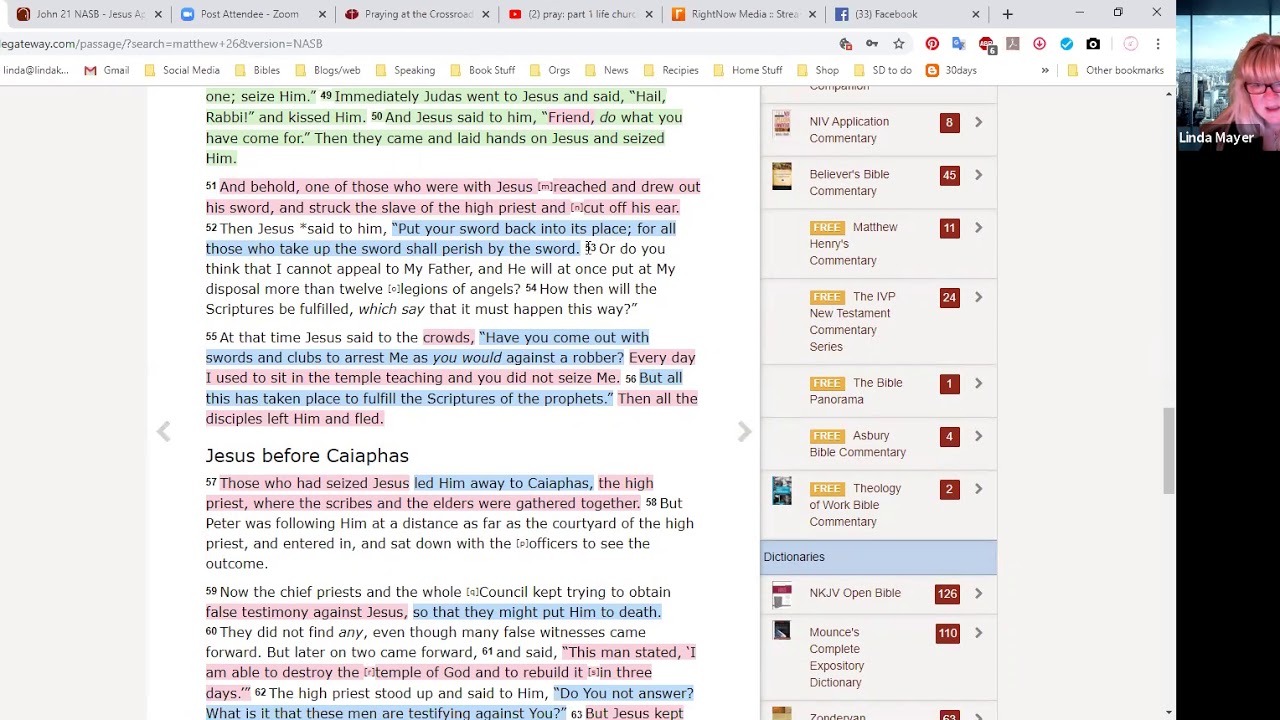Open the Social Media bookmarks folder

pos(182,70)
